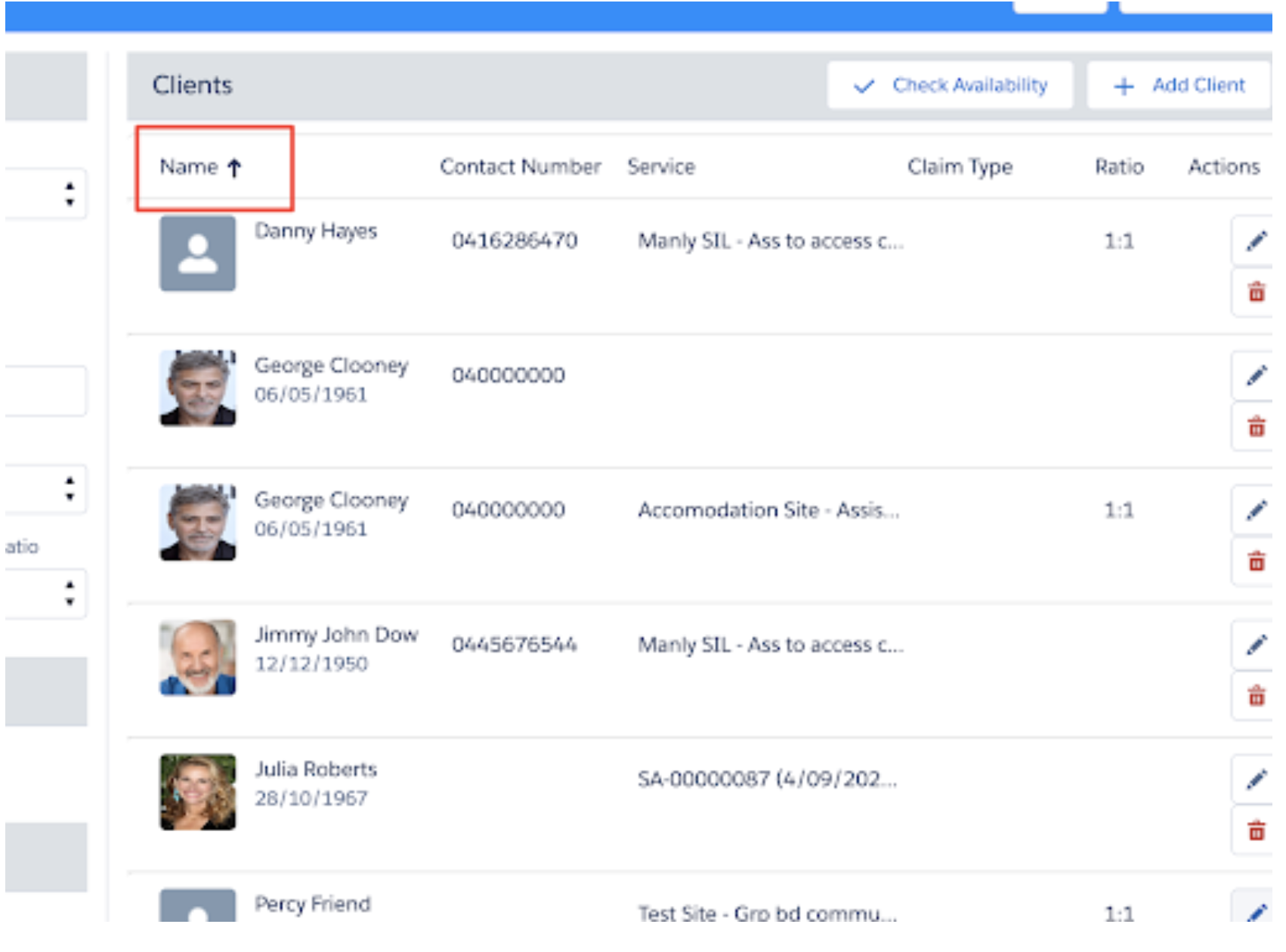Viewport: 1286px width, 952px height.
Task: Click the Name column sort arrow
Action: point(234,168)
